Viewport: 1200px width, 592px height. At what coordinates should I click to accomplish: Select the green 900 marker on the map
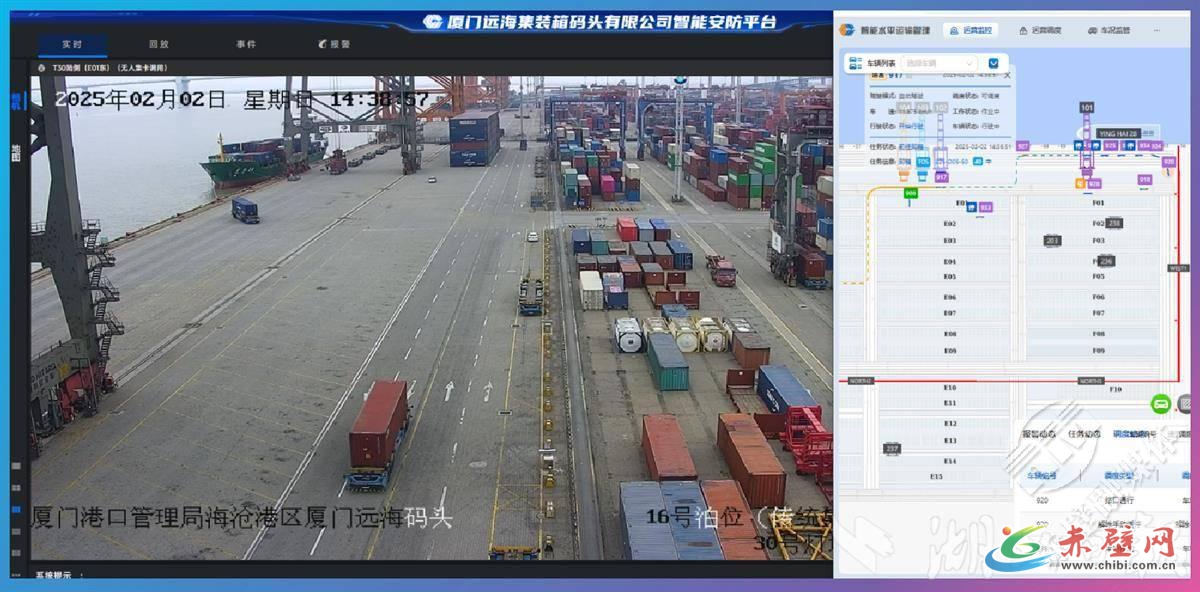coord(910,193)
